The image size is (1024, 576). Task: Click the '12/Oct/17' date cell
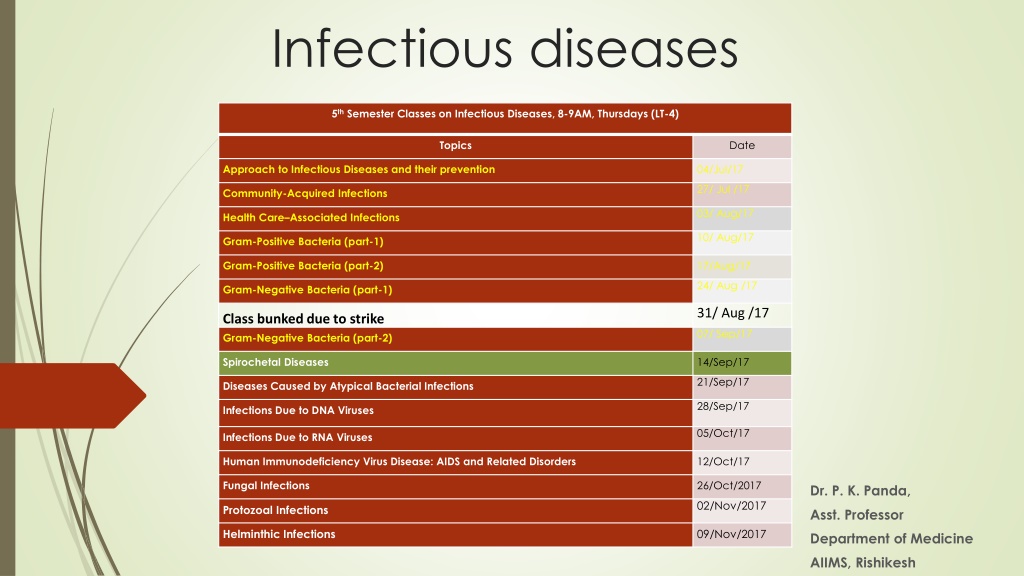tap(742, 462)
